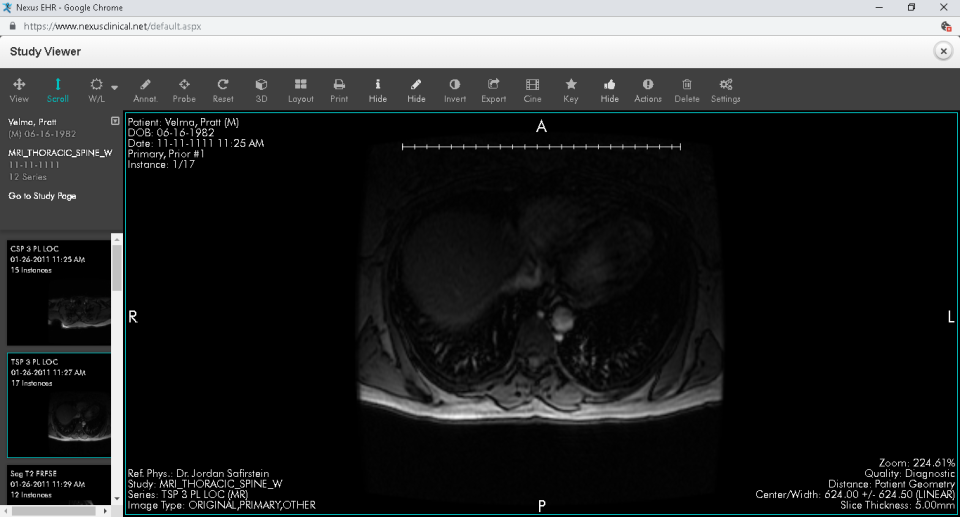Click the Instance: 1/17 overlay text
The width and height of the screenshot is (960, 517).
(161, 164)
